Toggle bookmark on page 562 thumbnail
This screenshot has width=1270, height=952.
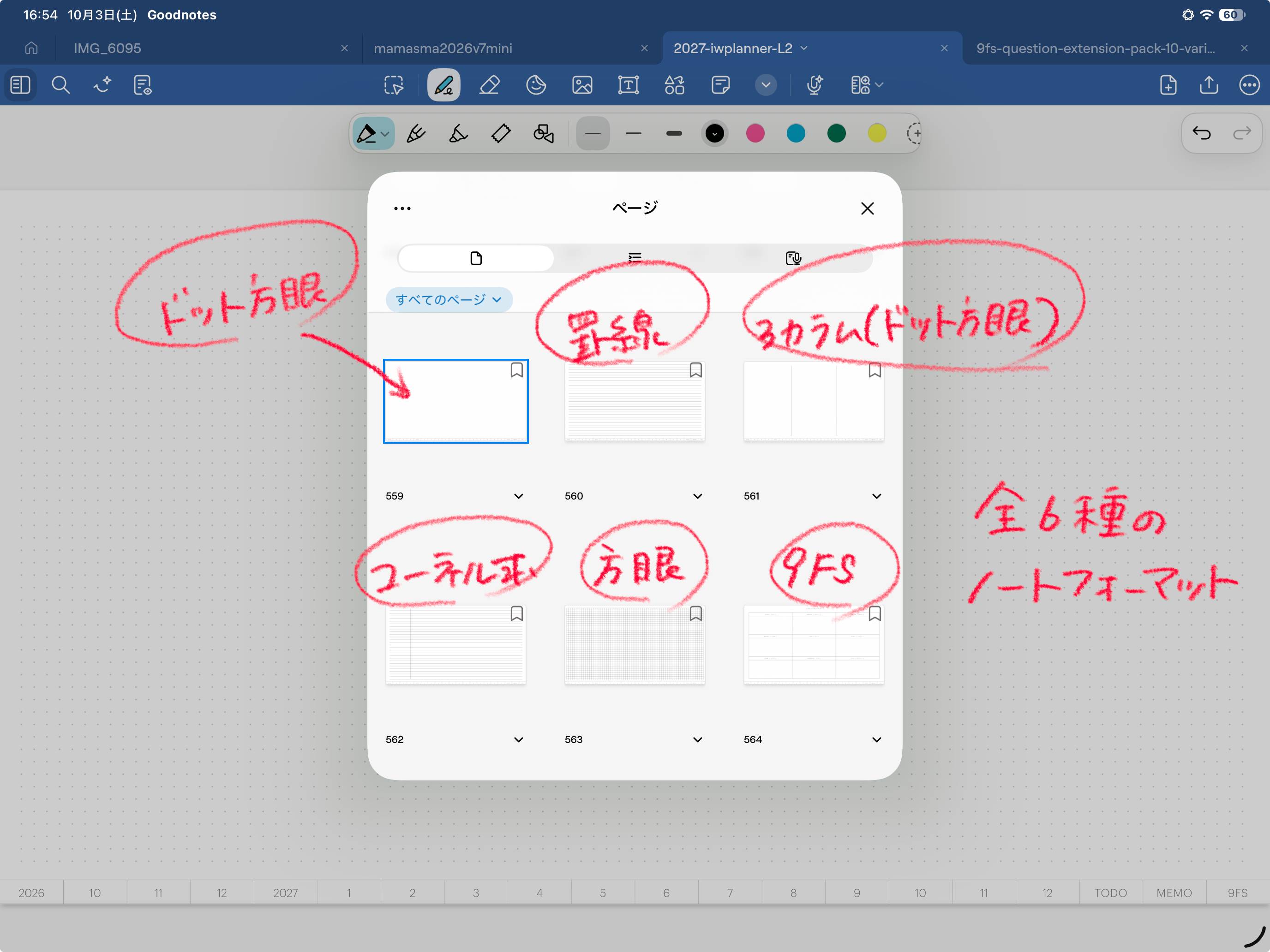pos(517,614)
